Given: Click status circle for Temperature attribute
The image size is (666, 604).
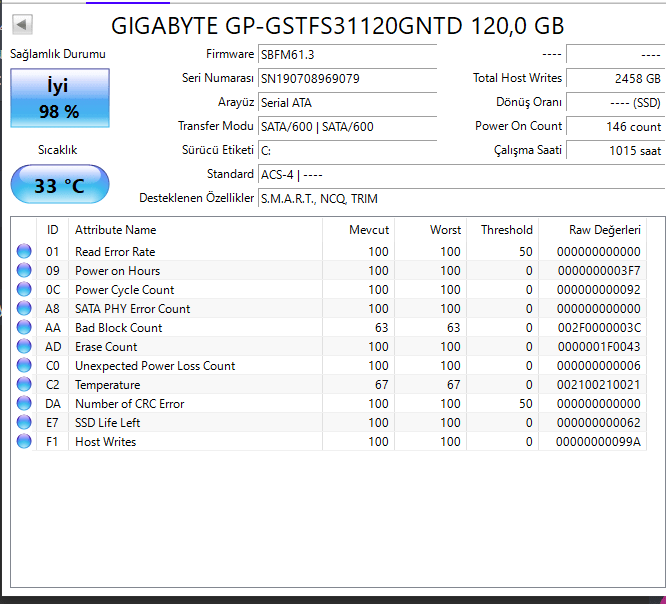Looking at the screenshot, I should click(24, 384).
